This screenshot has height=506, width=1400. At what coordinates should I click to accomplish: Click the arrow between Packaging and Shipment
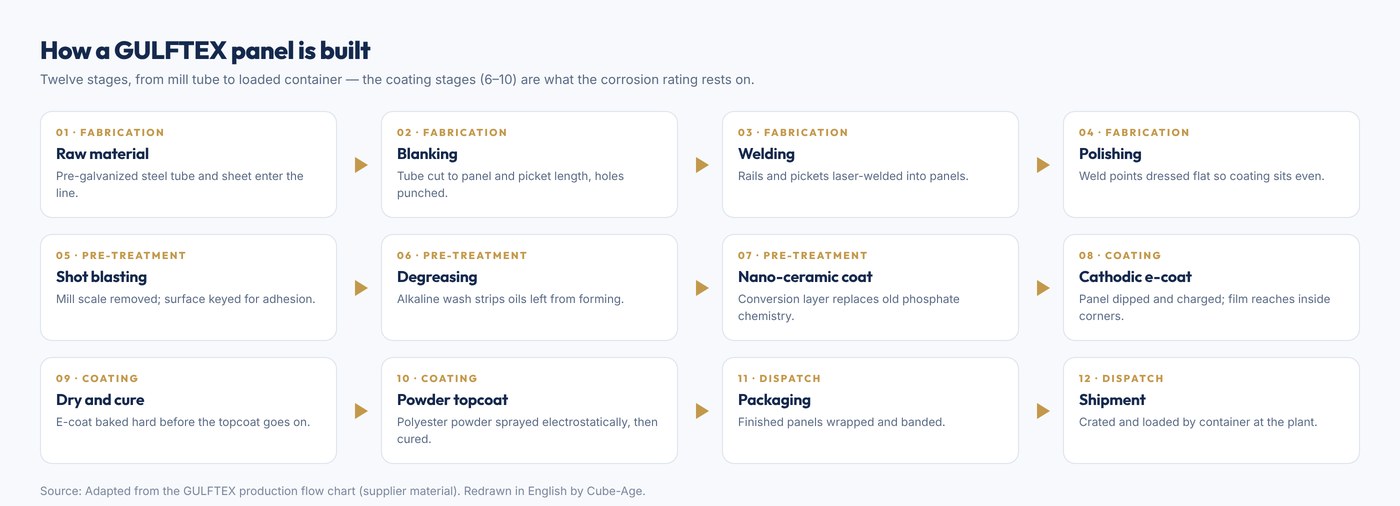(x=1043, y=411)
